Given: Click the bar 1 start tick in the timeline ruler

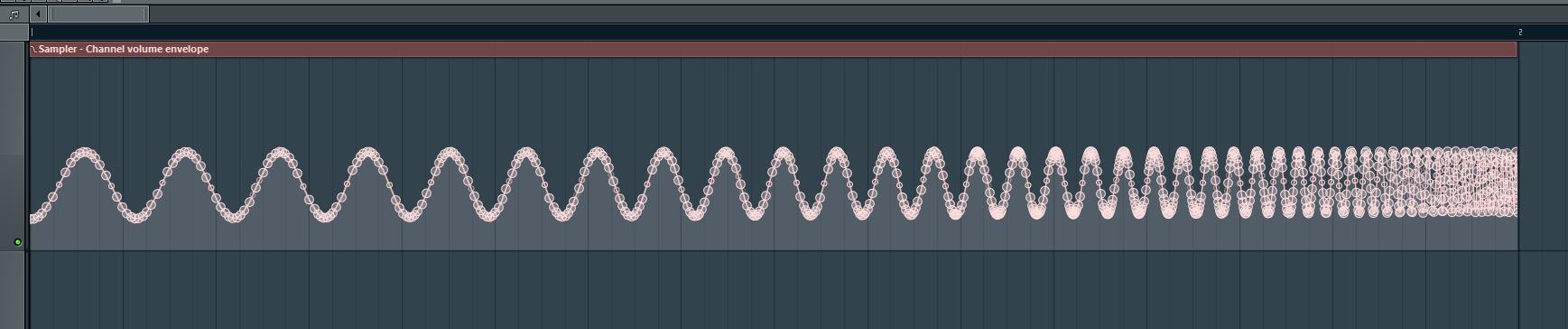Looking at the screenshot, I should [32, 33].
